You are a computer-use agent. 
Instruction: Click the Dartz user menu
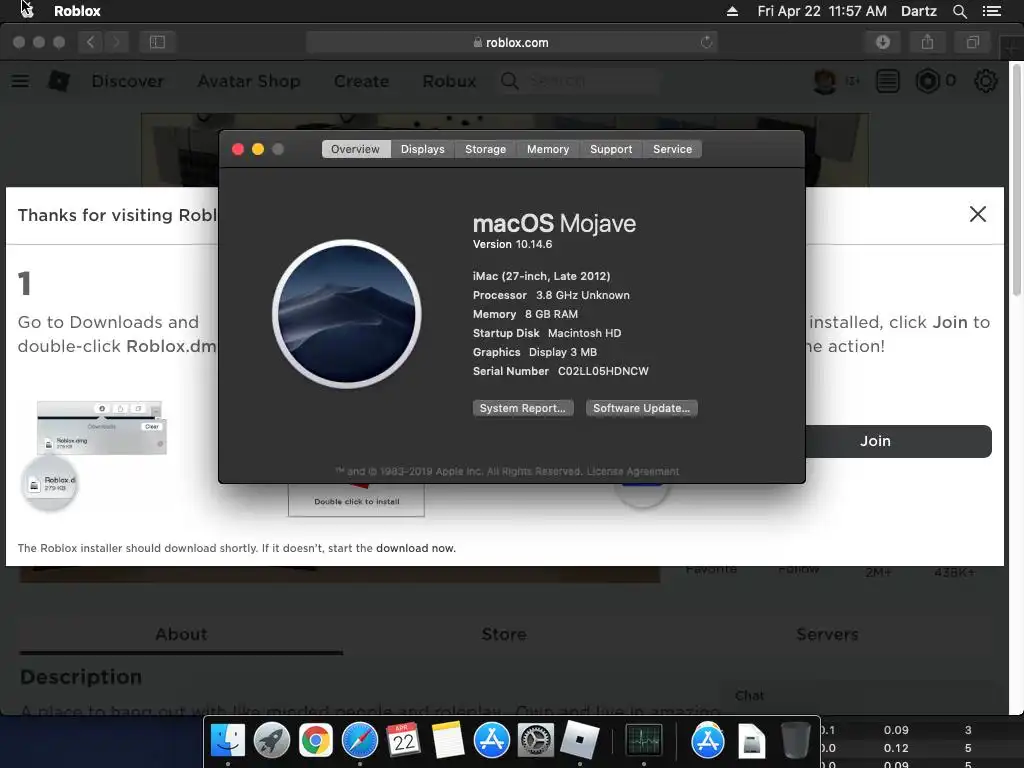(x=918, y=11)
